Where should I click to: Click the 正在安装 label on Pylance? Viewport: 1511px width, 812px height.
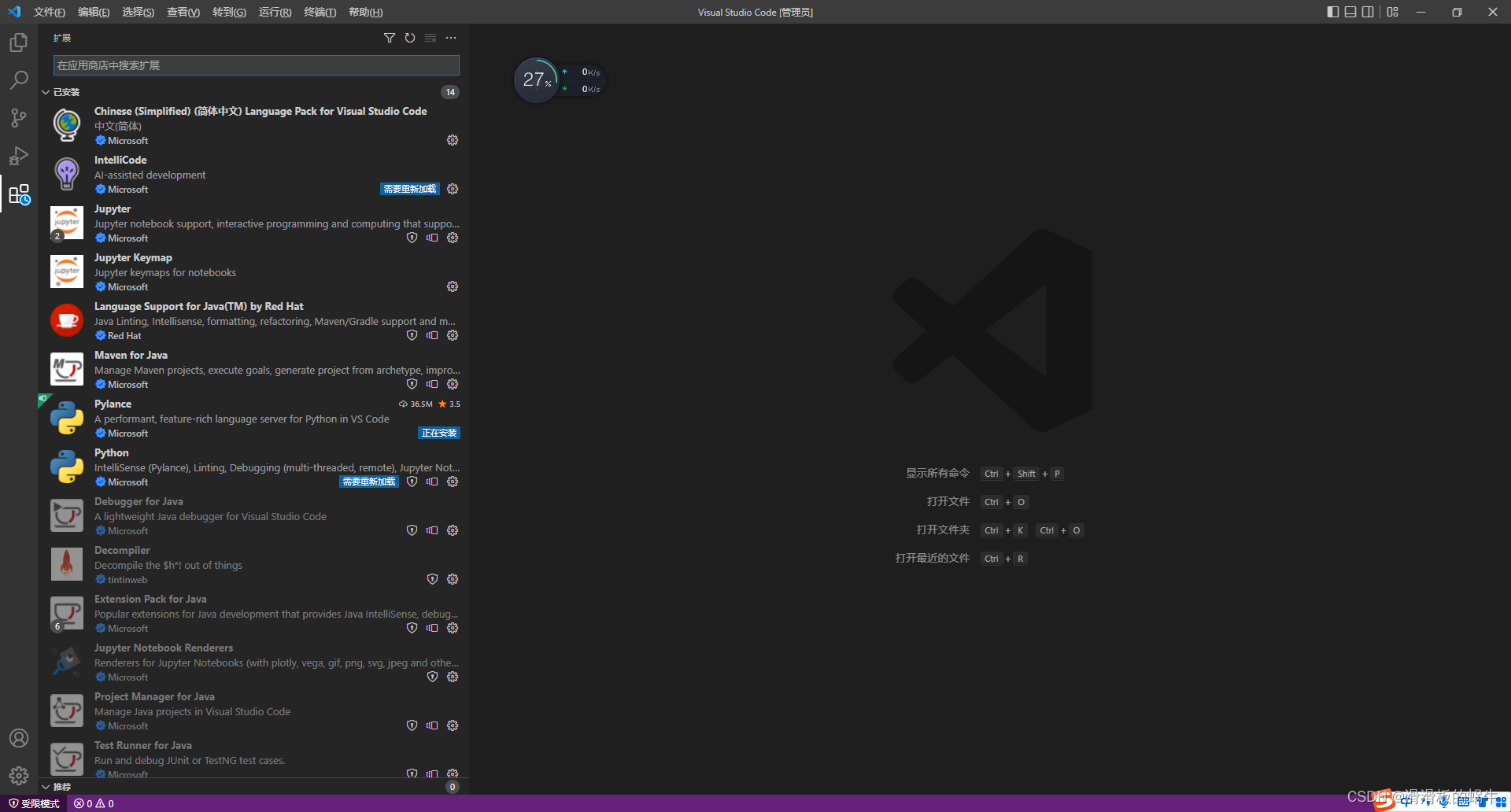click(x=439, y=433)
